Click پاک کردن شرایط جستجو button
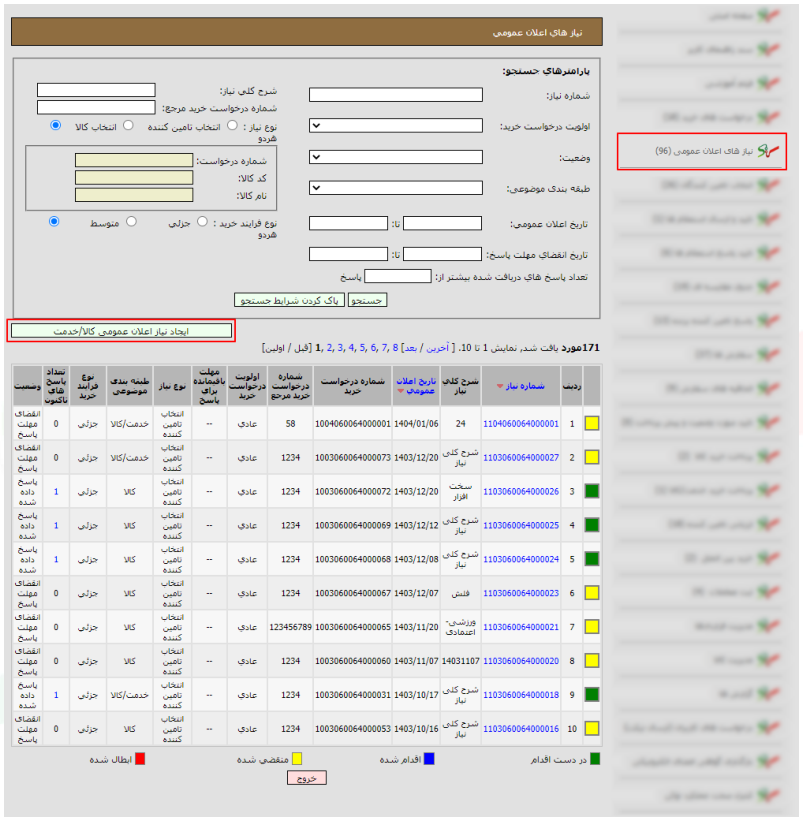Image resolution: width=803 pixels, height=821 pixels. pyautogui.click(x=289, y=300)
